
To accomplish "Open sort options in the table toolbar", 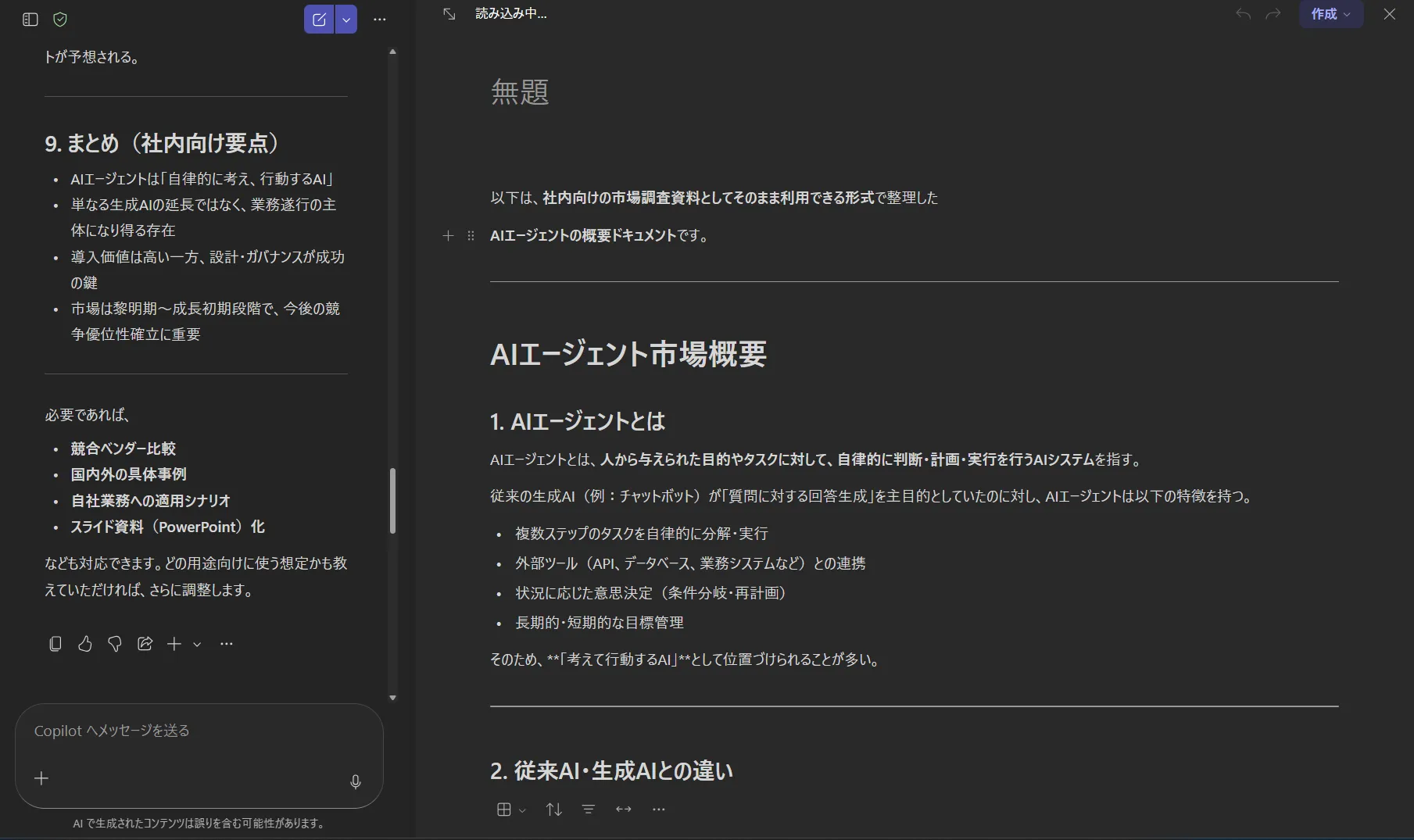I will pos(553,809).
